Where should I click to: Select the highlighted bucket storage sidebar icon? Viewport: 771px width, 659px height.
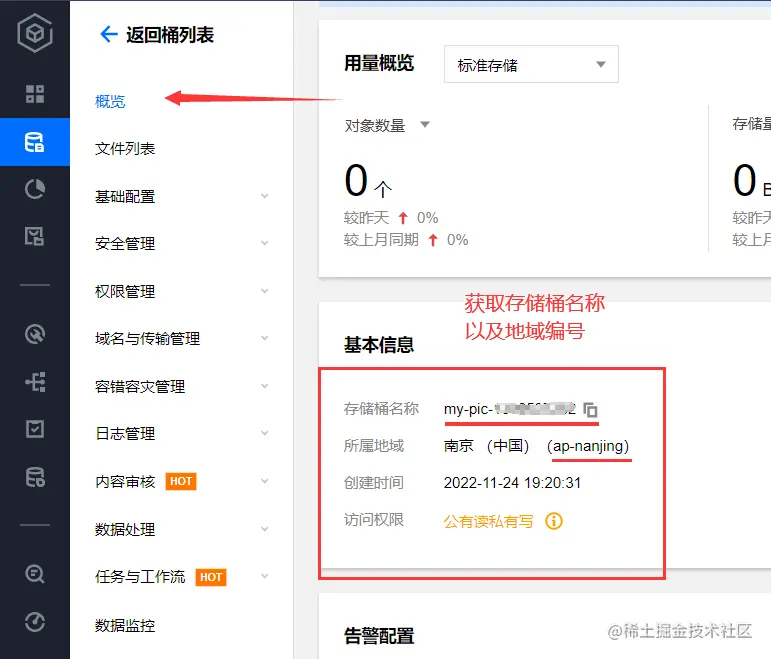(34, 142)
